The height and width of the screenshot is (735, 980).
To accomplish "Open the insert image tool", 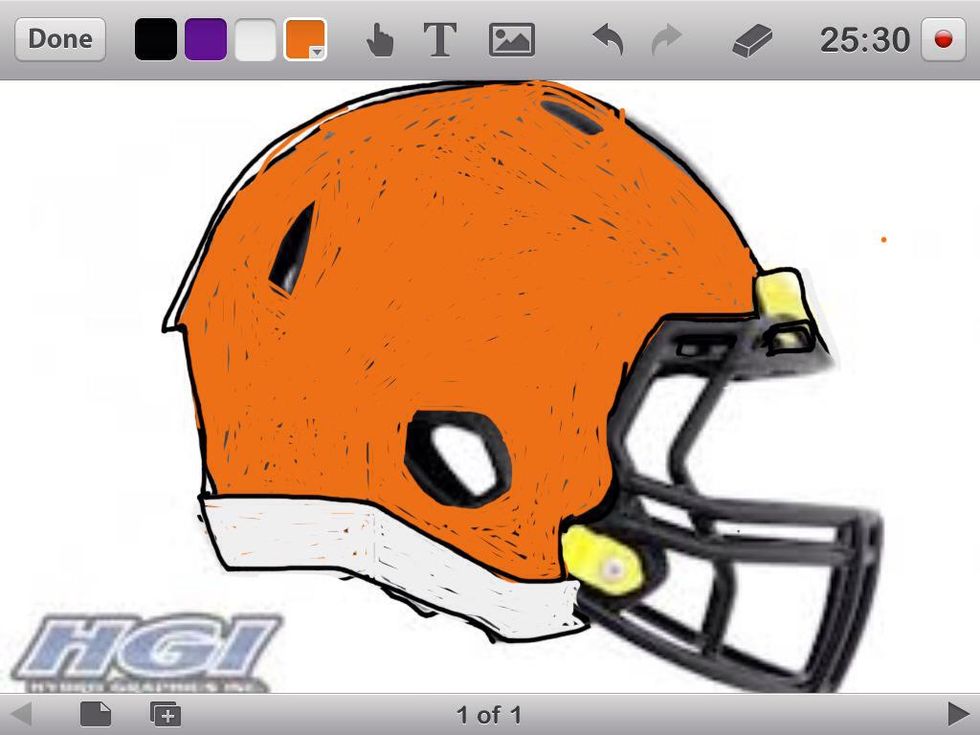I will [x=511, y=40].
